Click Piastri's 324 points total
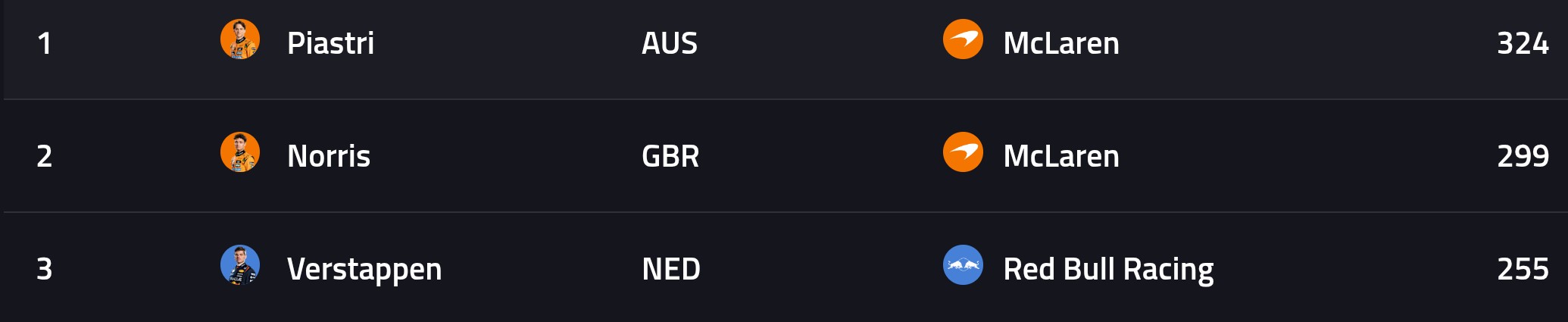Viewport: 1568px width, 322px height. (x=1523, y=43)
